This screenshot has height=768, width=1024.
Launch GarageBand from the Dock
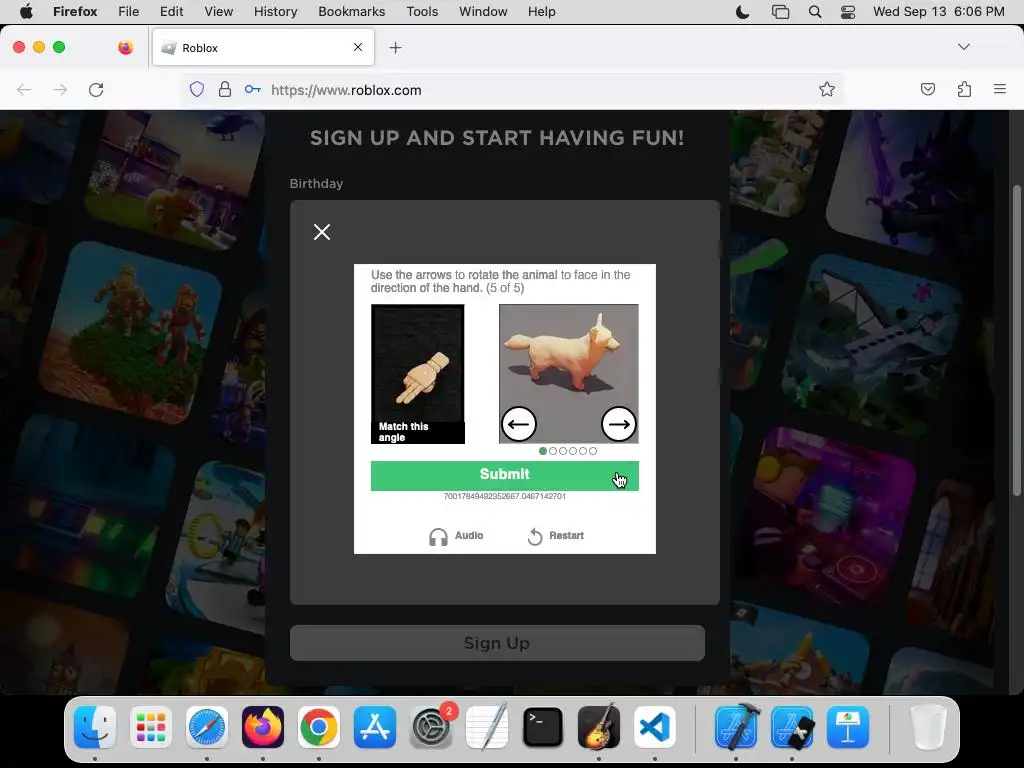(x=599, y=727)
